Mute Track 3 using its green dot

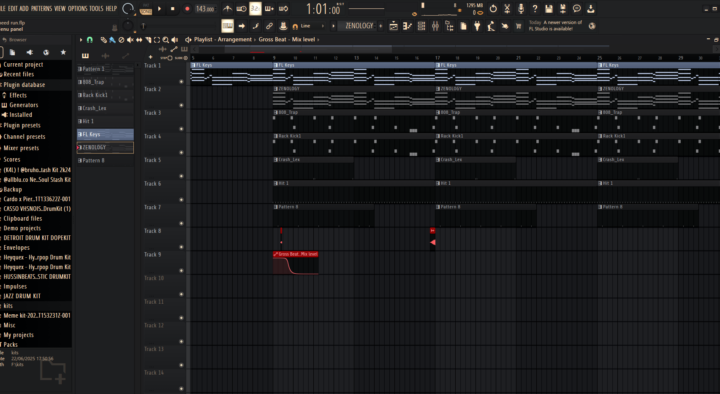181,129
